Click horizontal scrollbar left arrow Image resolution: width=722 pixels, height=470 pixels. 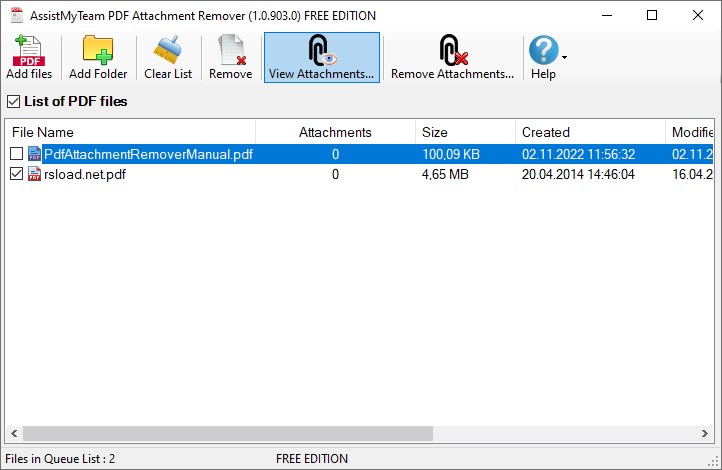coord(14,433)
